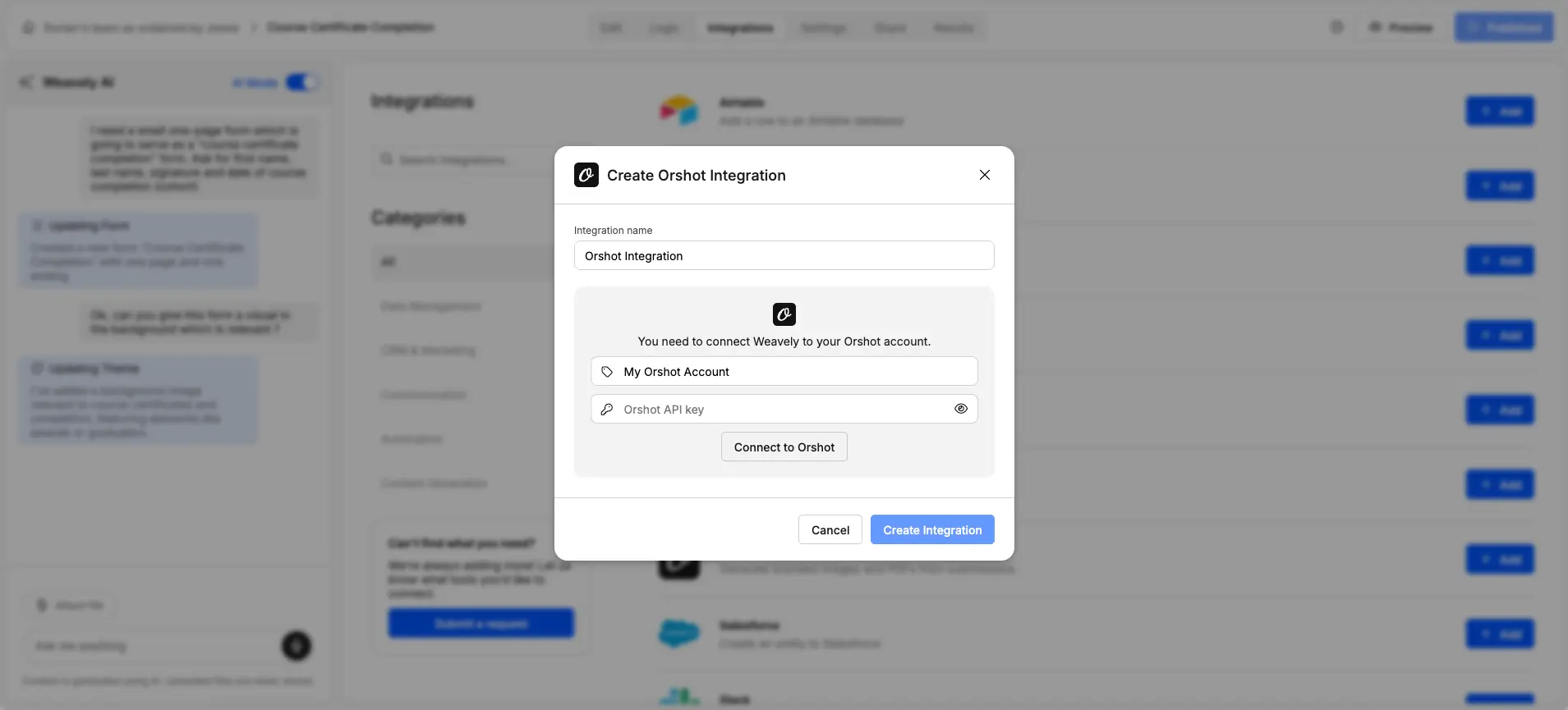Open the Integrations tab in the top bar

click(x=740, y=28)
